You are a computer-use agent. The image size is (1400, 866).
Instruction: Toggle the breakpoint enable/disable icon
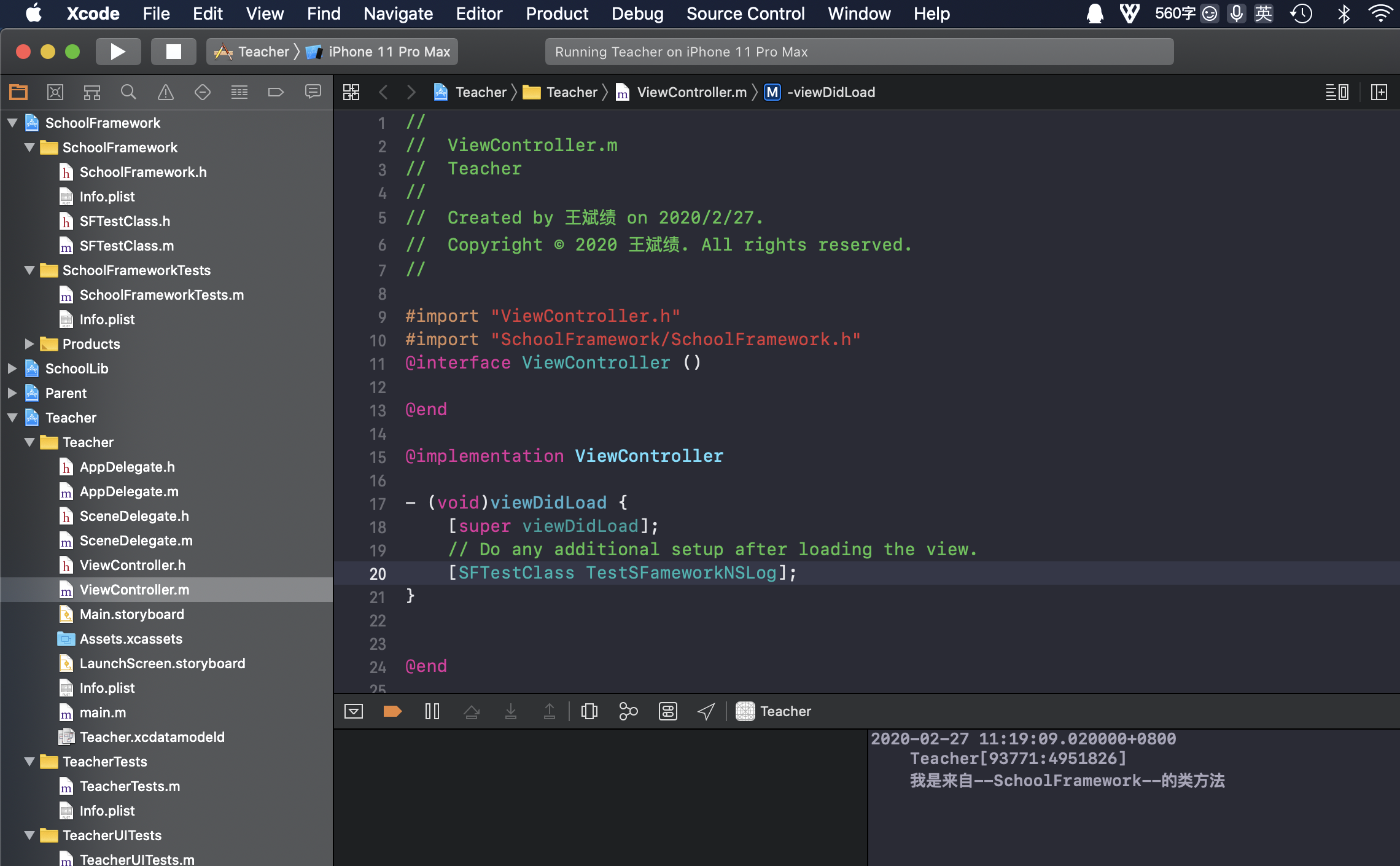pos(392,711)
